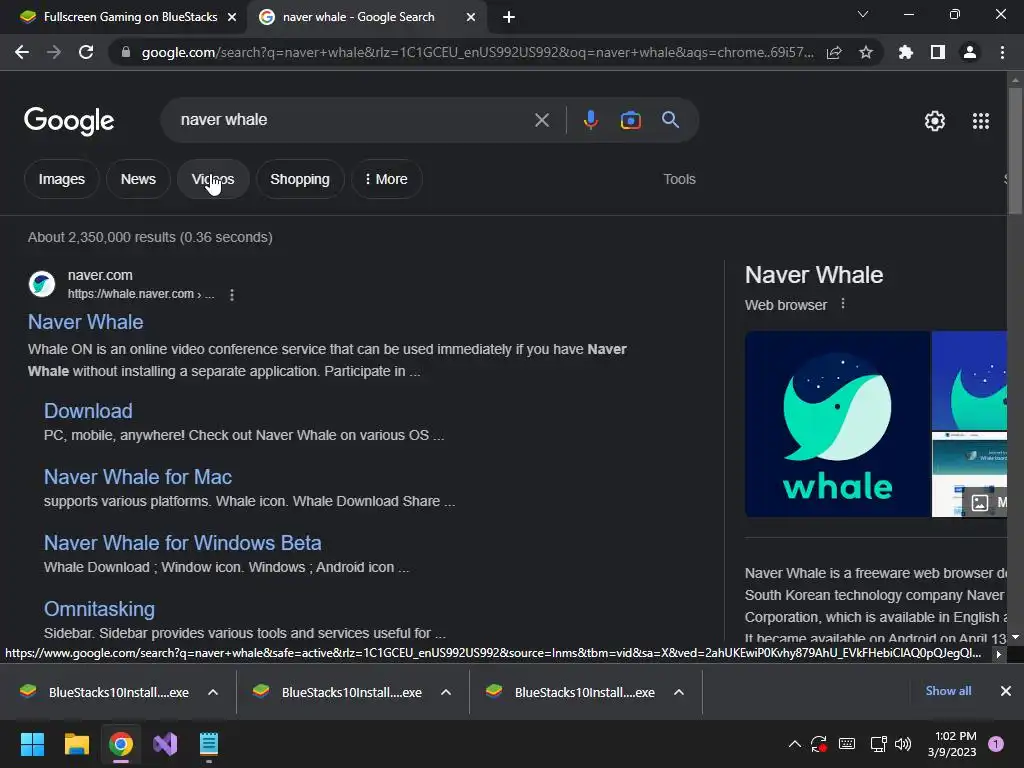Go back to the previous page
Image resolution: width=1024 pixels, height=768 pixels.
[x=22, y=52]
